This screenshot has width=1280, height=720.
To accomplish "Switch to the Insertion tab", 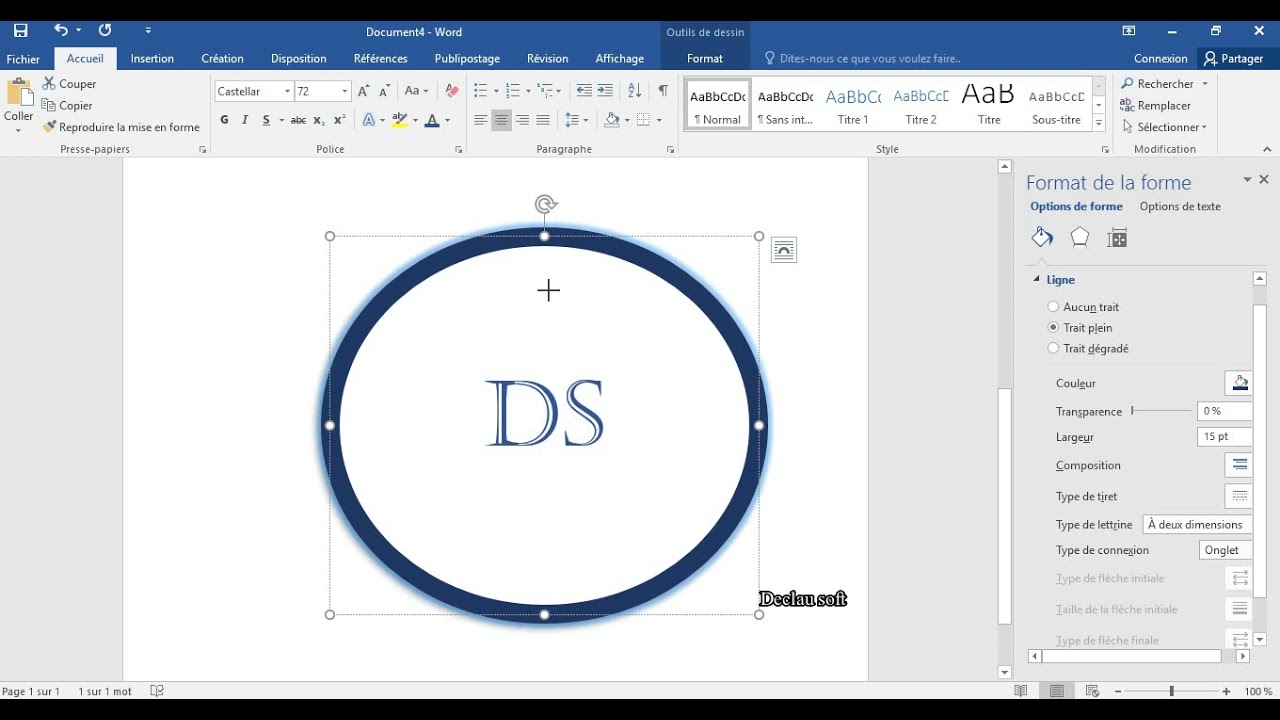I will pyautogui.click(x=152, y=59).
